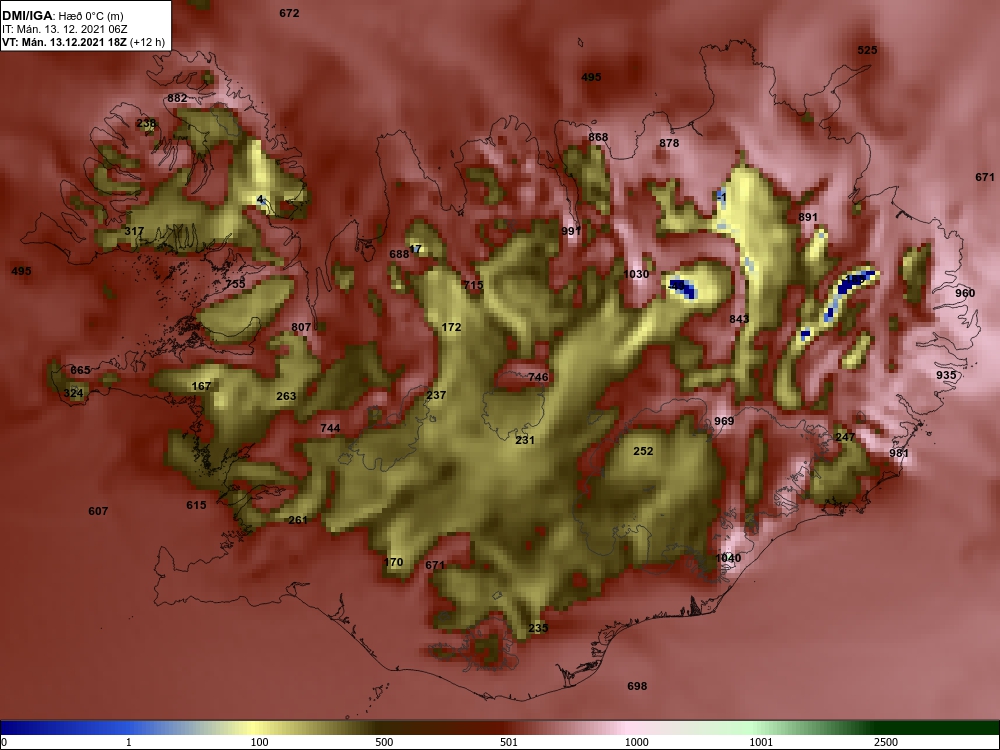Select the 981 value
Image resolution: width=1000 pixels, height=750 pixels.
(899, 453)
